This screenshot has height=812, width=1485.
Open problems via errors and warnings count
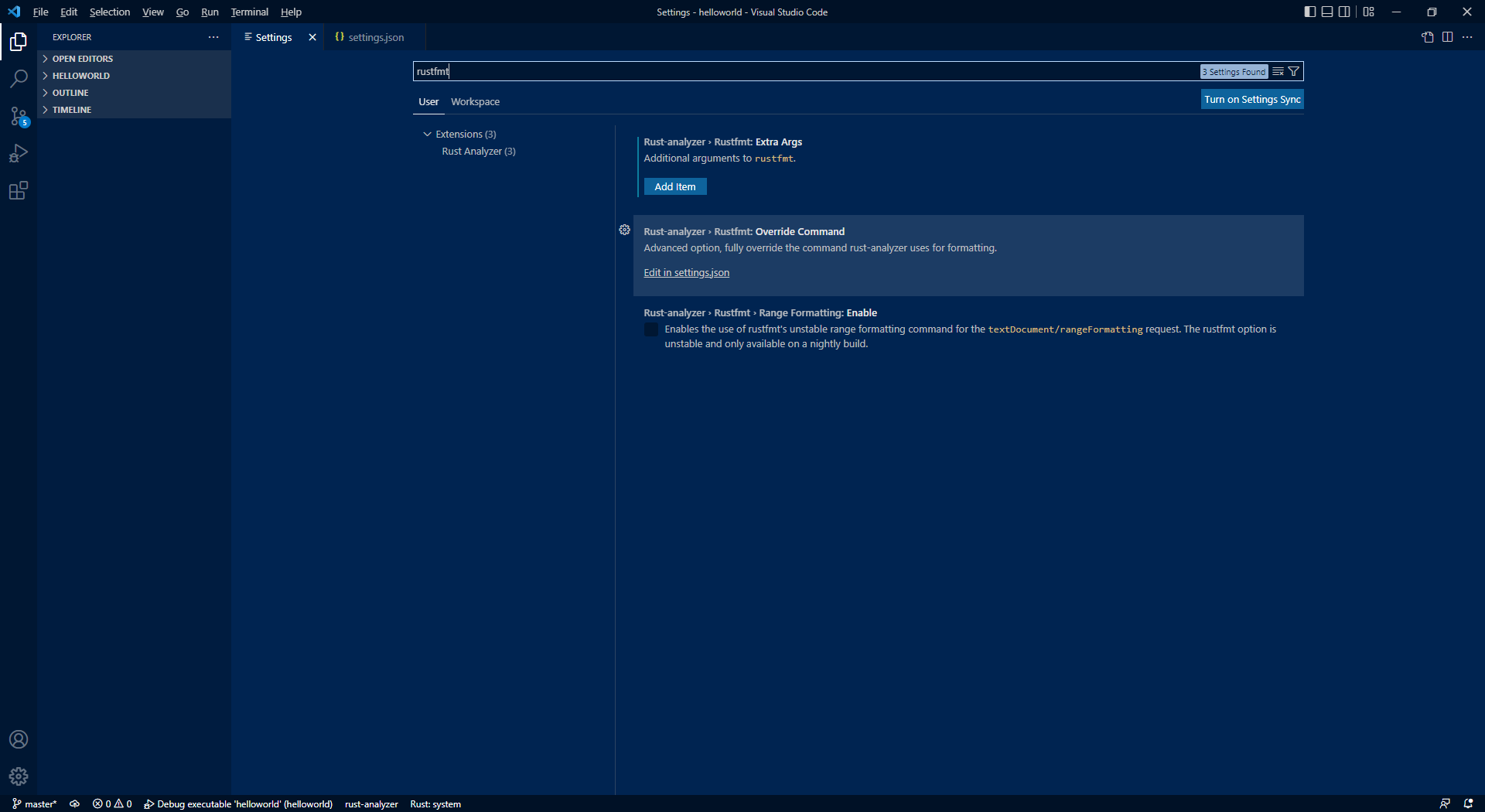tap(112, 804)
